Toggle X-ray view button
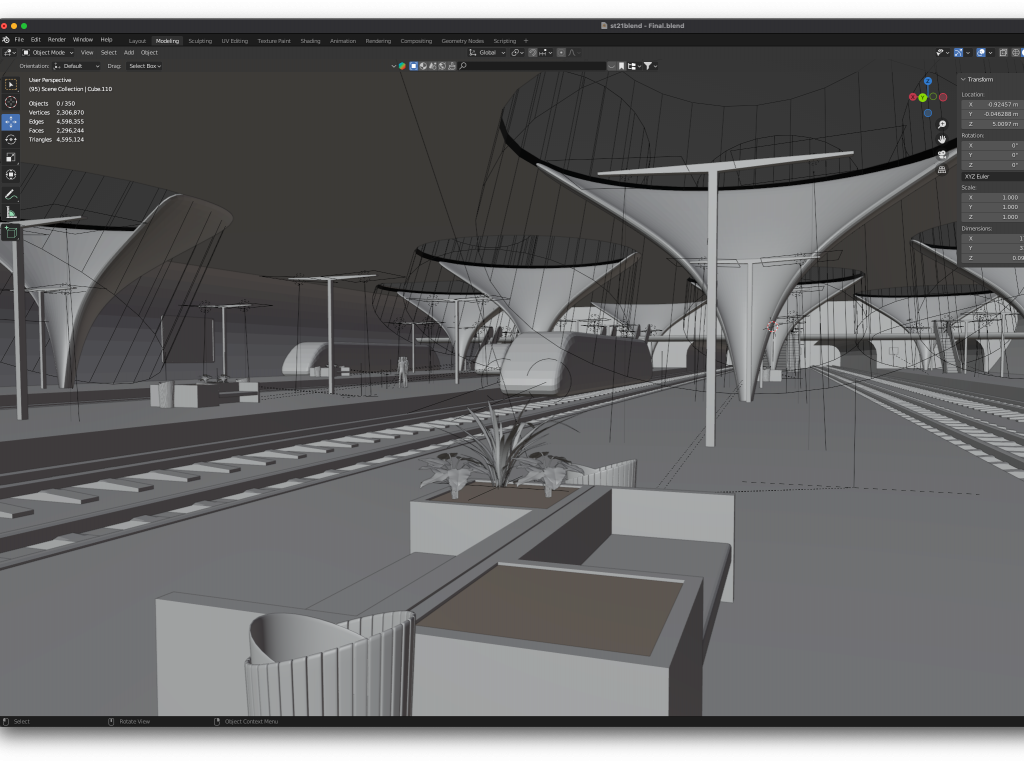Screen dimensions: 1024x763 pyautogui.click(x=1003, y=52)
